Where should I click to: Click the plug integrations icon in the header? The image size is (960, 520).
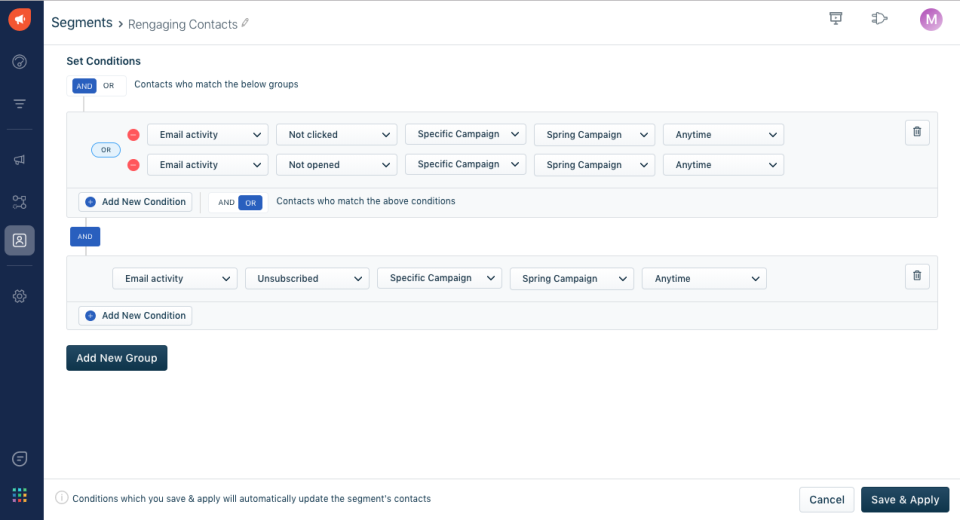pos(879,18)
